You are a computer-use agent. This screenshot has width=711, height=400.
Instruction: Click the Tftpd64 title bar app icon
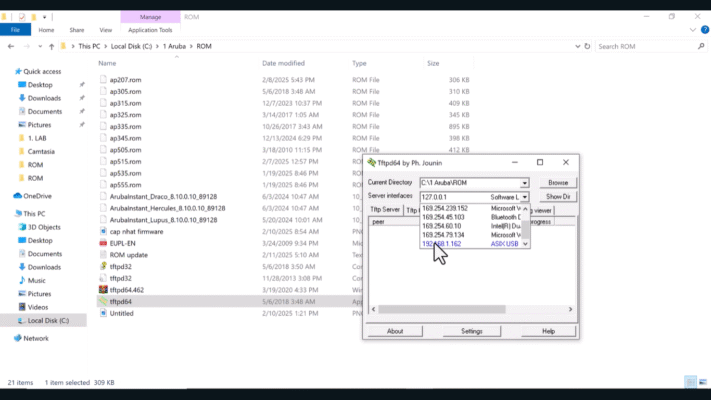click(x=372, y=162)
